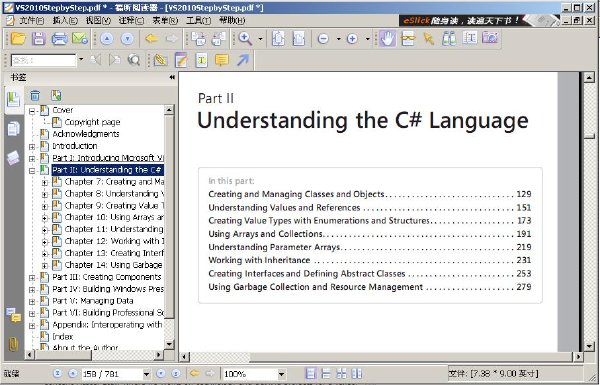Click the eSlick advertisement banner
The image size is (600, 385).
pyautogui.click(x=479, y=21)
